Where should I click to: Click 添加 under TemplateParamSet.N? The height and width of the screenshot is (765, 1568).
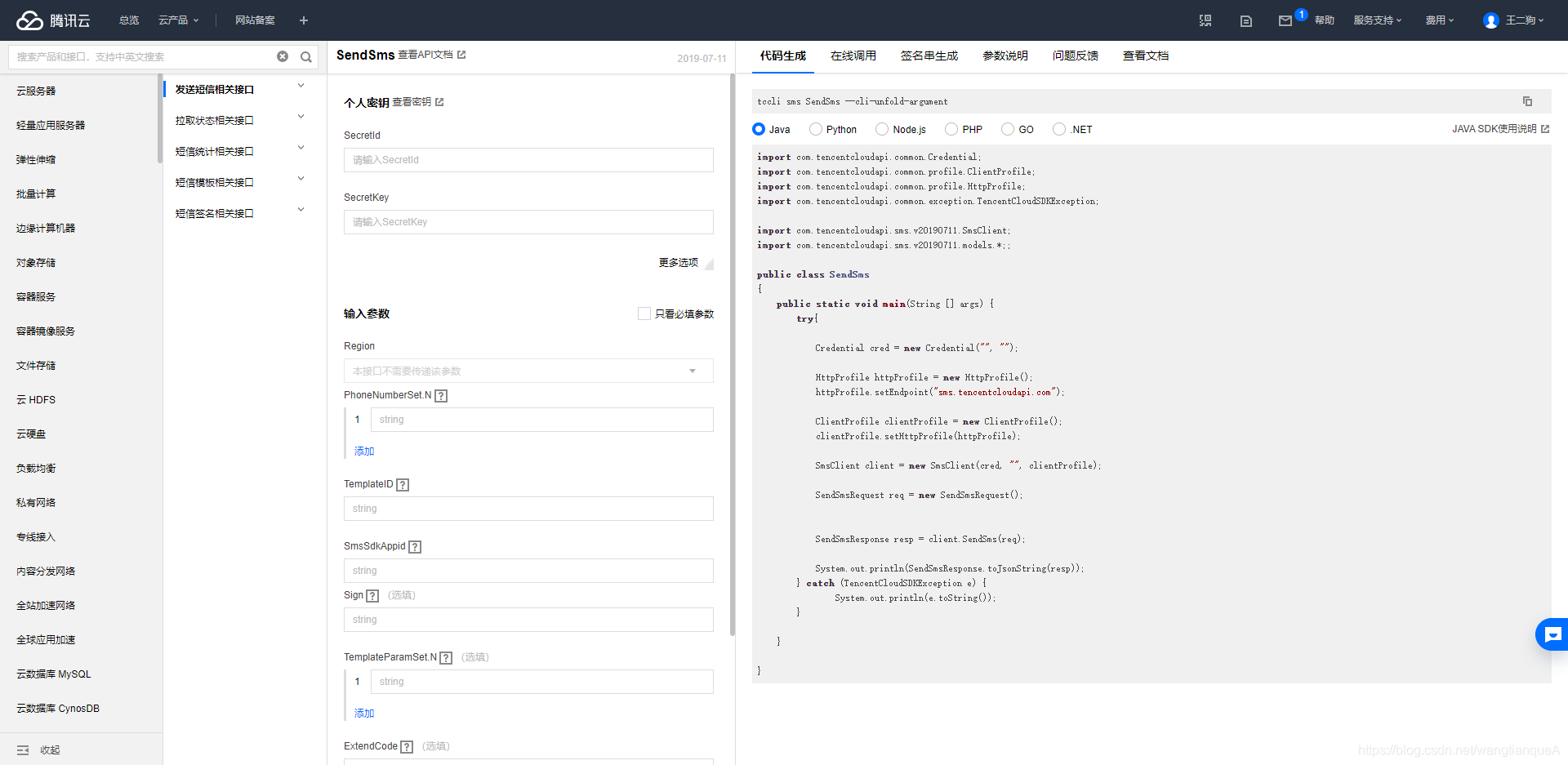(364, 714)
